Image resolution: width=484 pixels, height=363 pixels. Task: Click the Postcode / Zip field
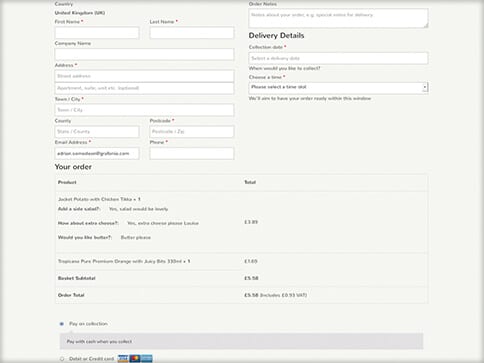[x=192, y=132]
